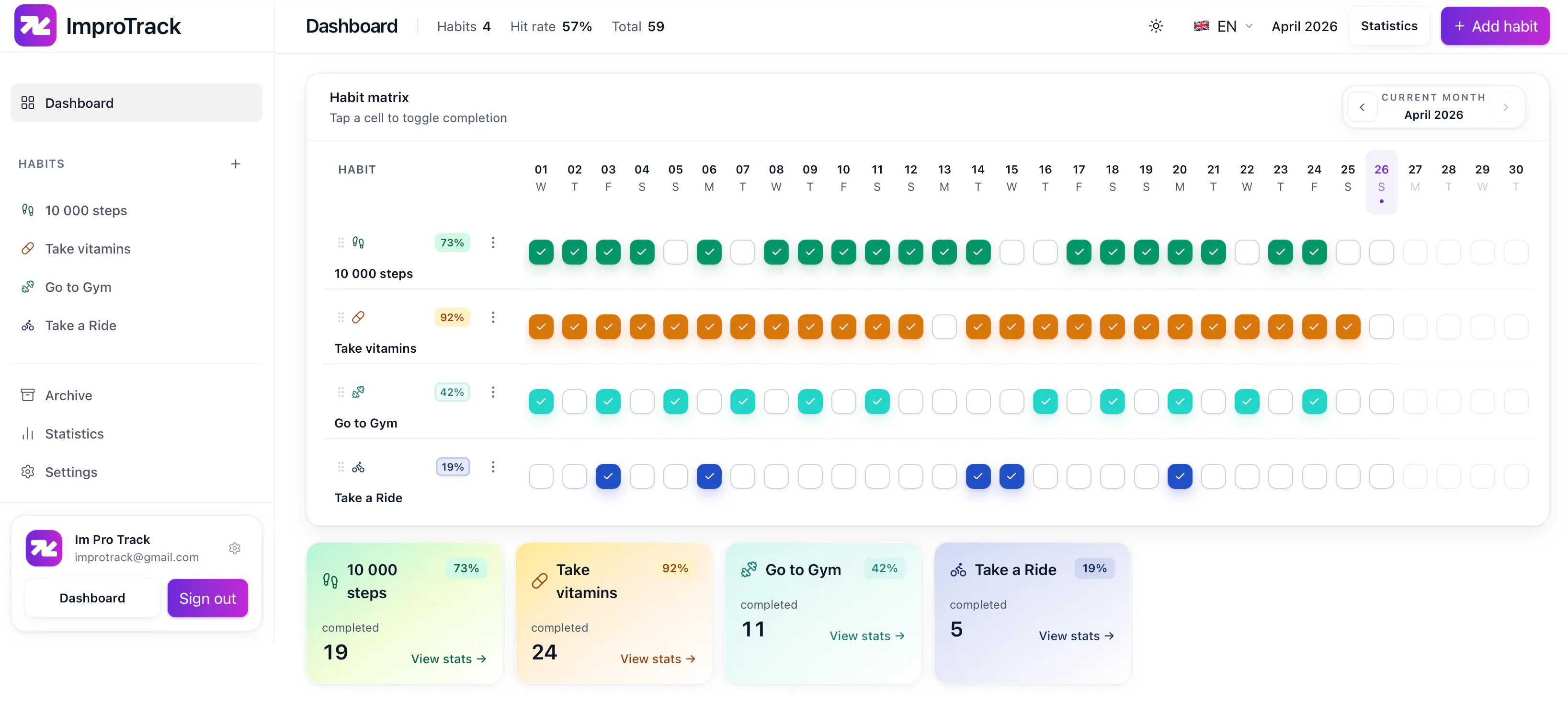Open options menu for 10 000 steps row
The width and height of the screenshot is (1568, 716).
pyautogui.click(x=493, y=243)
